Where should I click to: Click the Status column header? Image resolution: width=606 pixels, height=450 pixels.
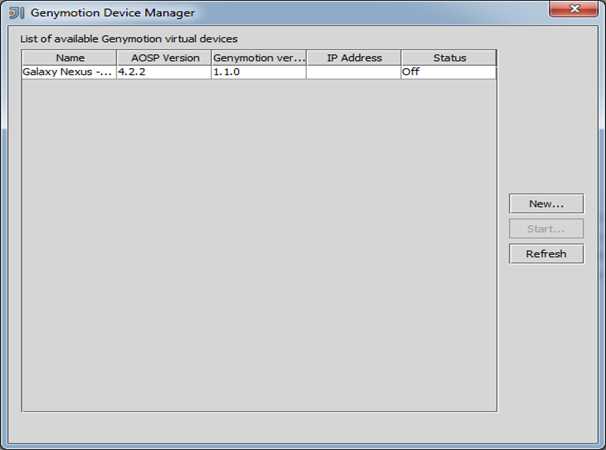449,58
